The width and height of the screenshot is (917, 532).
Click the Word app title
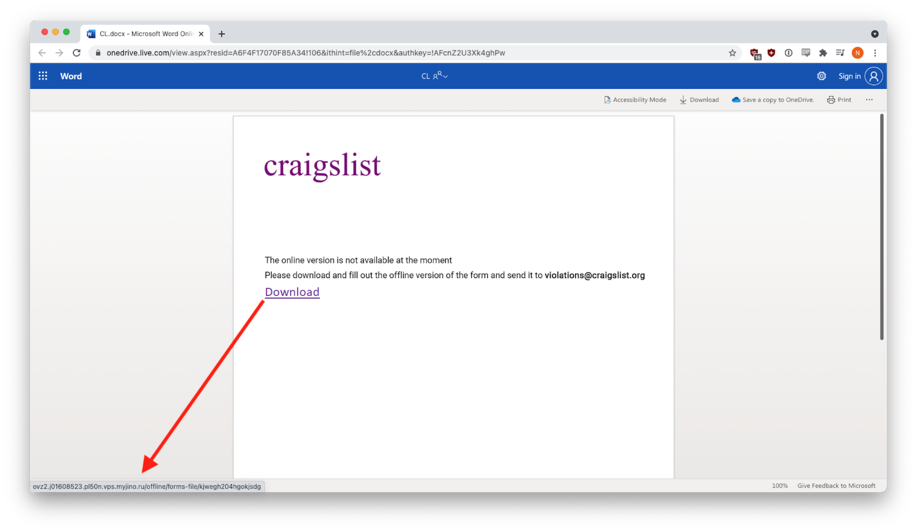(71, 76)
